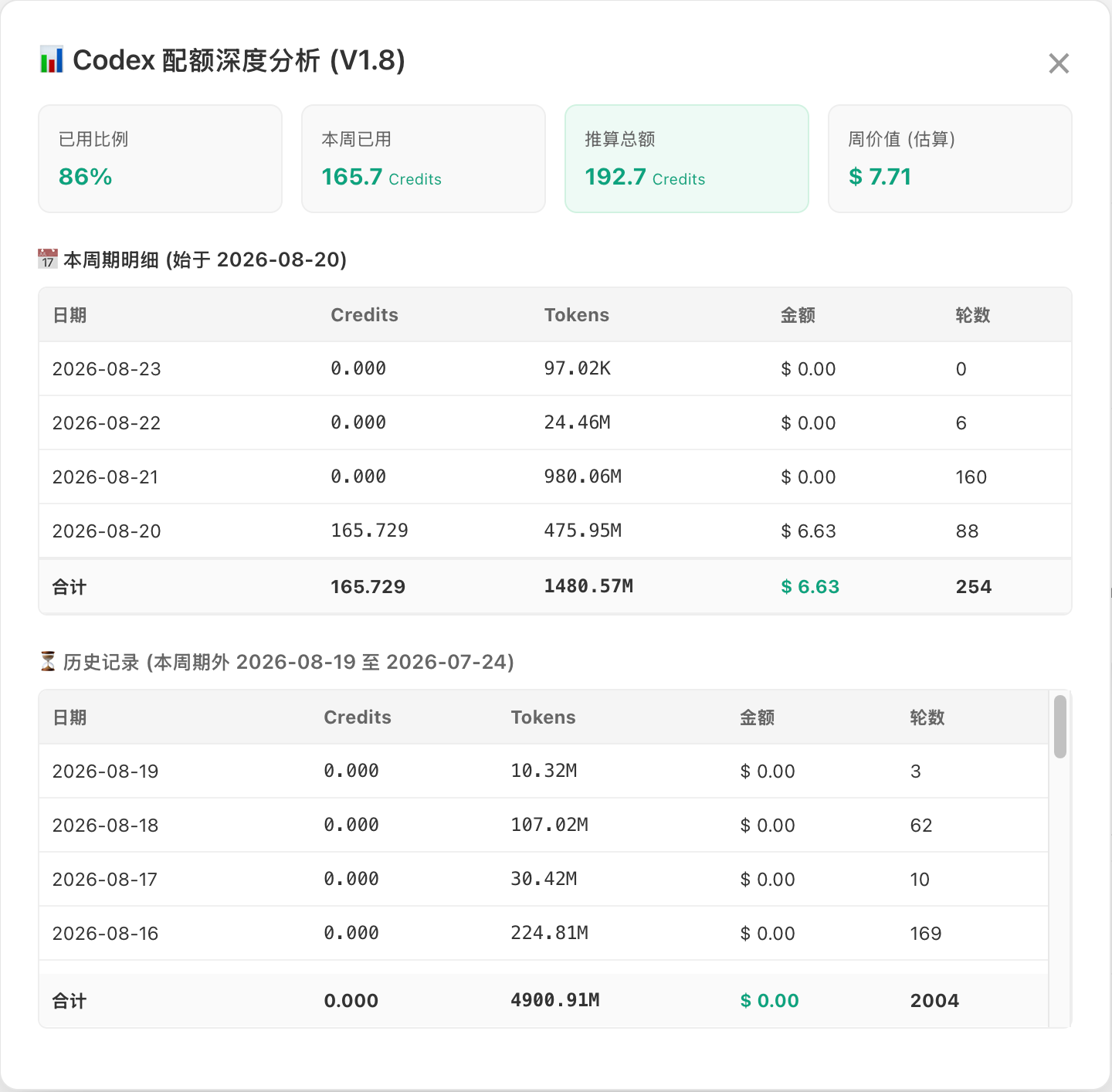Screen dimensions: 1112x1092
Task: Click the green $ 6.63 total amount
Action: (x=810, y=587)
